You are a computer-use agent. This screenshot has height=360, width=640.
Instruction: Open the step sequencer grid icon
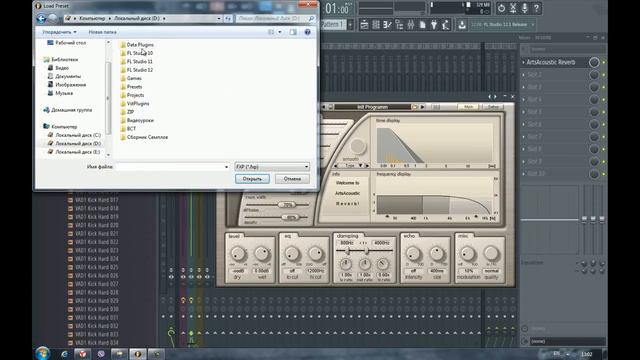pos(376,25)
